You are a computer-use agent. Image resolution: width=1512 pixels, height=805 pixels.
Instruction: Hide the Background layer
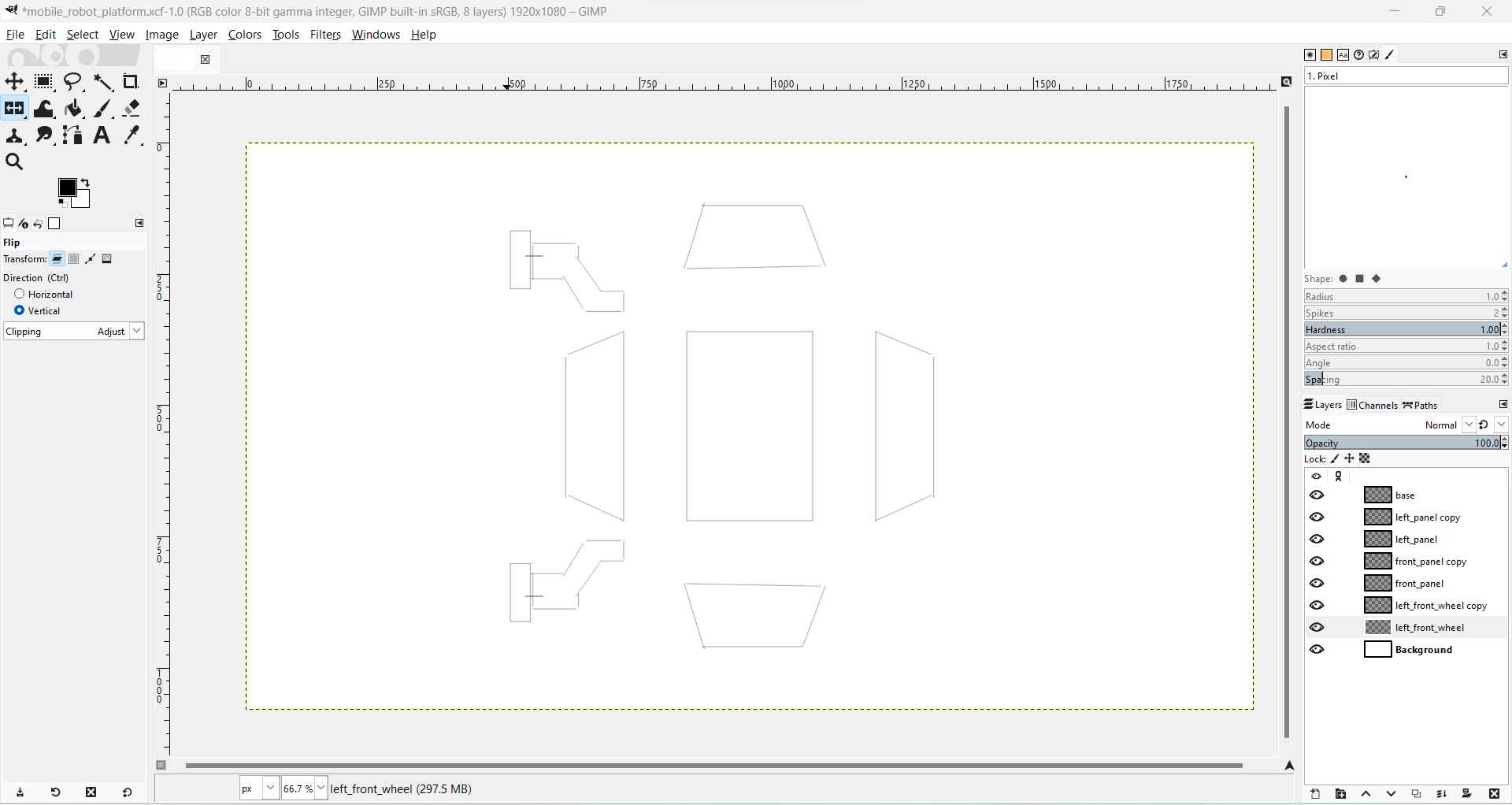pos(1317,650)
